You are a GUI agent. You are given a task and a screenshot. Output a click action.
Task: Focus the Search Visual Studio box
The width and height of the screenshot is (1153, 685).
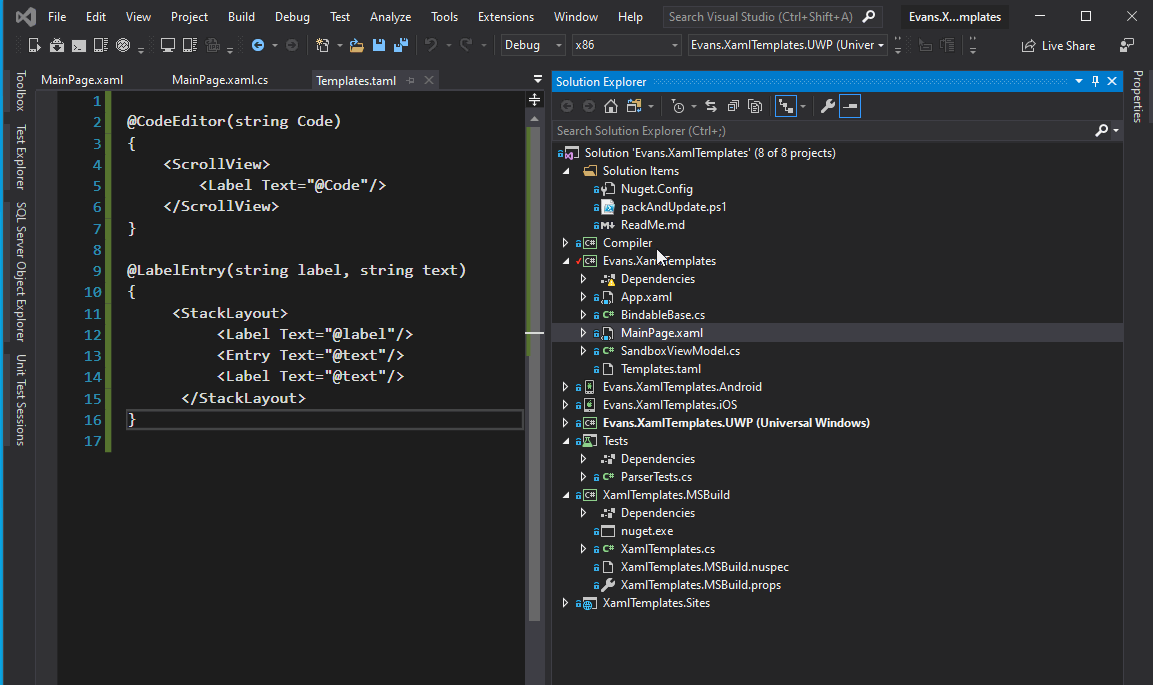[761, 16]
